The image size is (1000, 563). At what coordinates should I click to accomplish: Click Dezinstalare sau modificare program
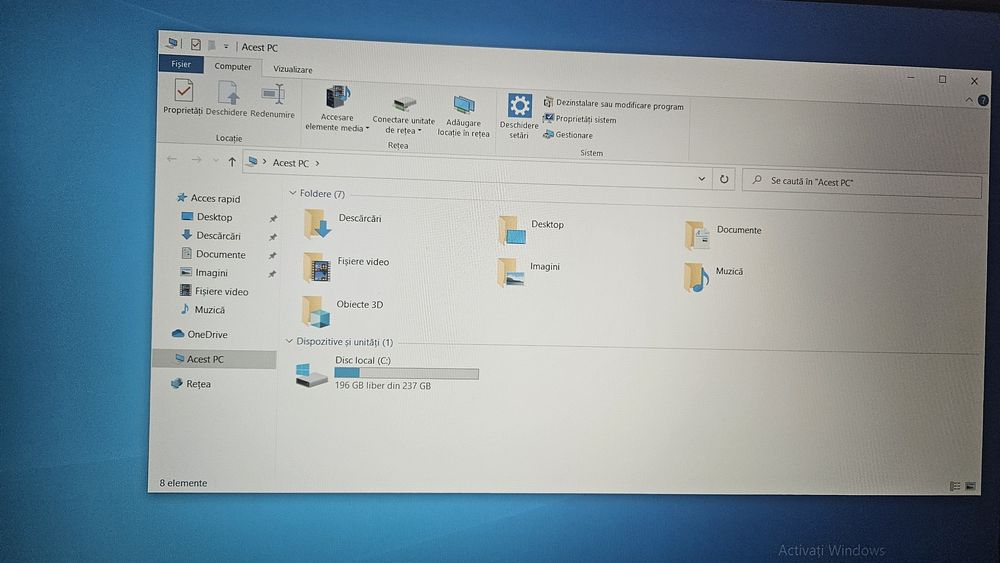coord(614,105)
